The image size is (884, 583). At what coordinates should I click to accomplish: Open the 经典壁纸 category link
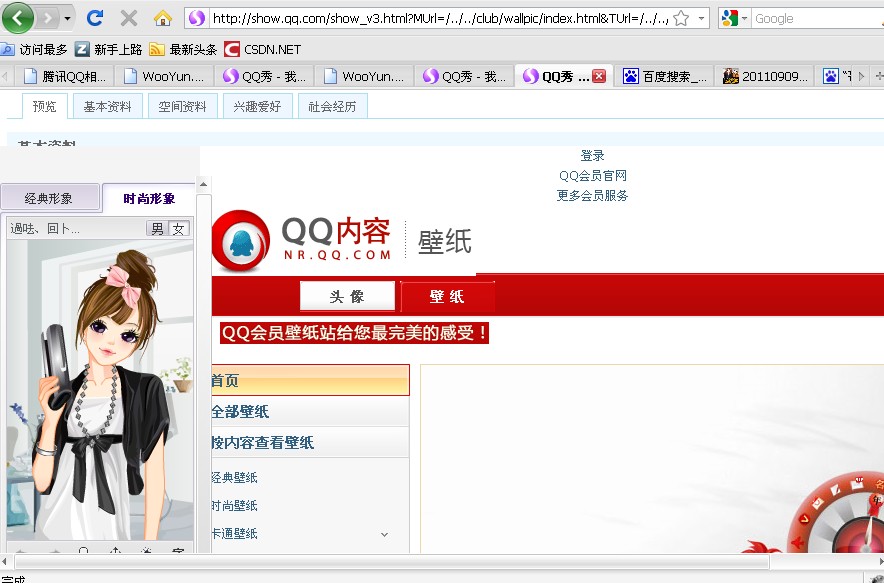click(235, 478)
